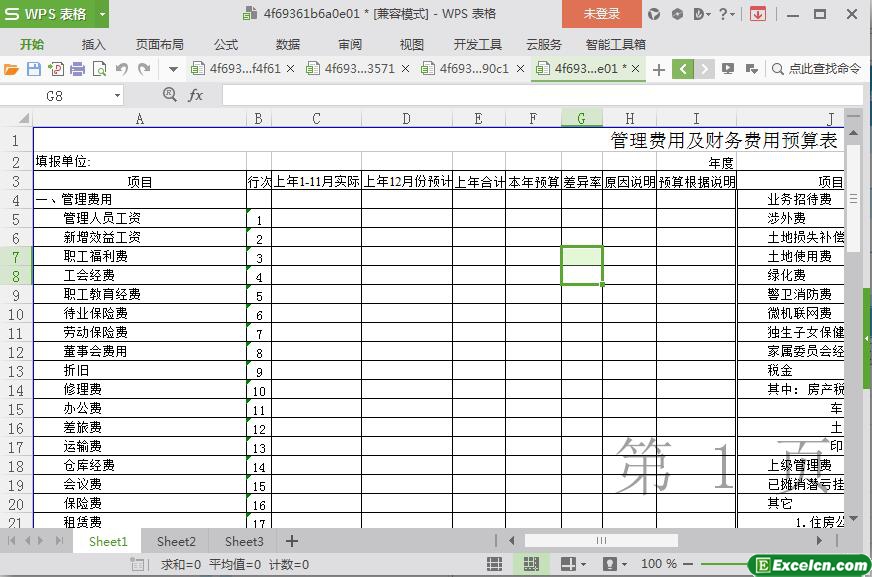Add a new sheet with plus button

[292, 541]
